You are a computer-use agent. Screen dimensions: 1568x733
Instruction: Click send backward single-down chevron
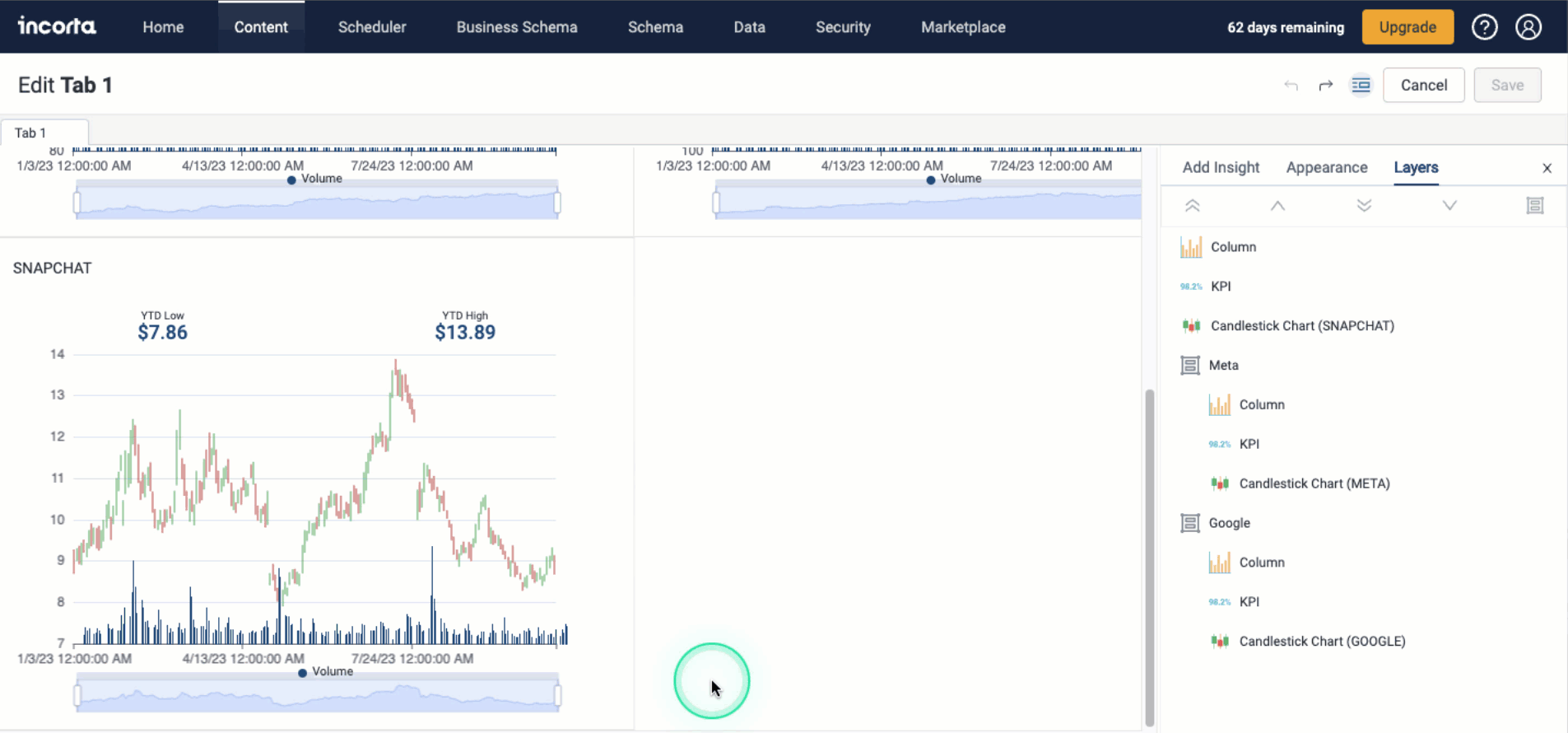click(x=1449, y=206)
